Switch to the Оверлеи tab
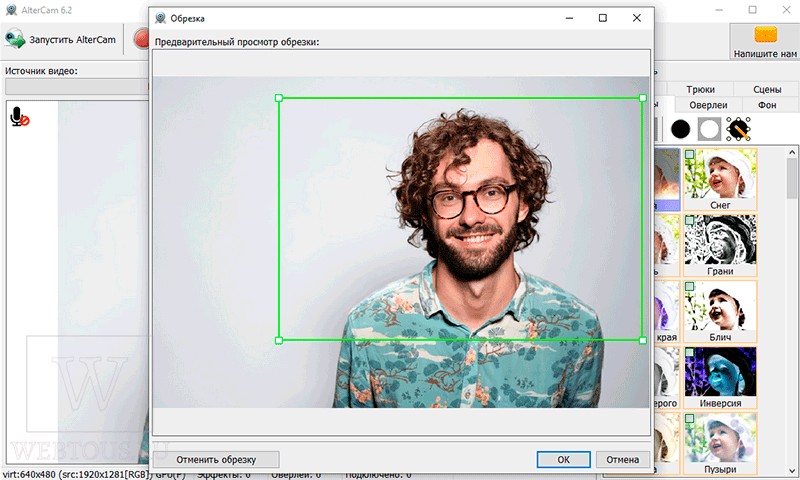The width and height of the screenshot is (800, 480). point(708,105)
